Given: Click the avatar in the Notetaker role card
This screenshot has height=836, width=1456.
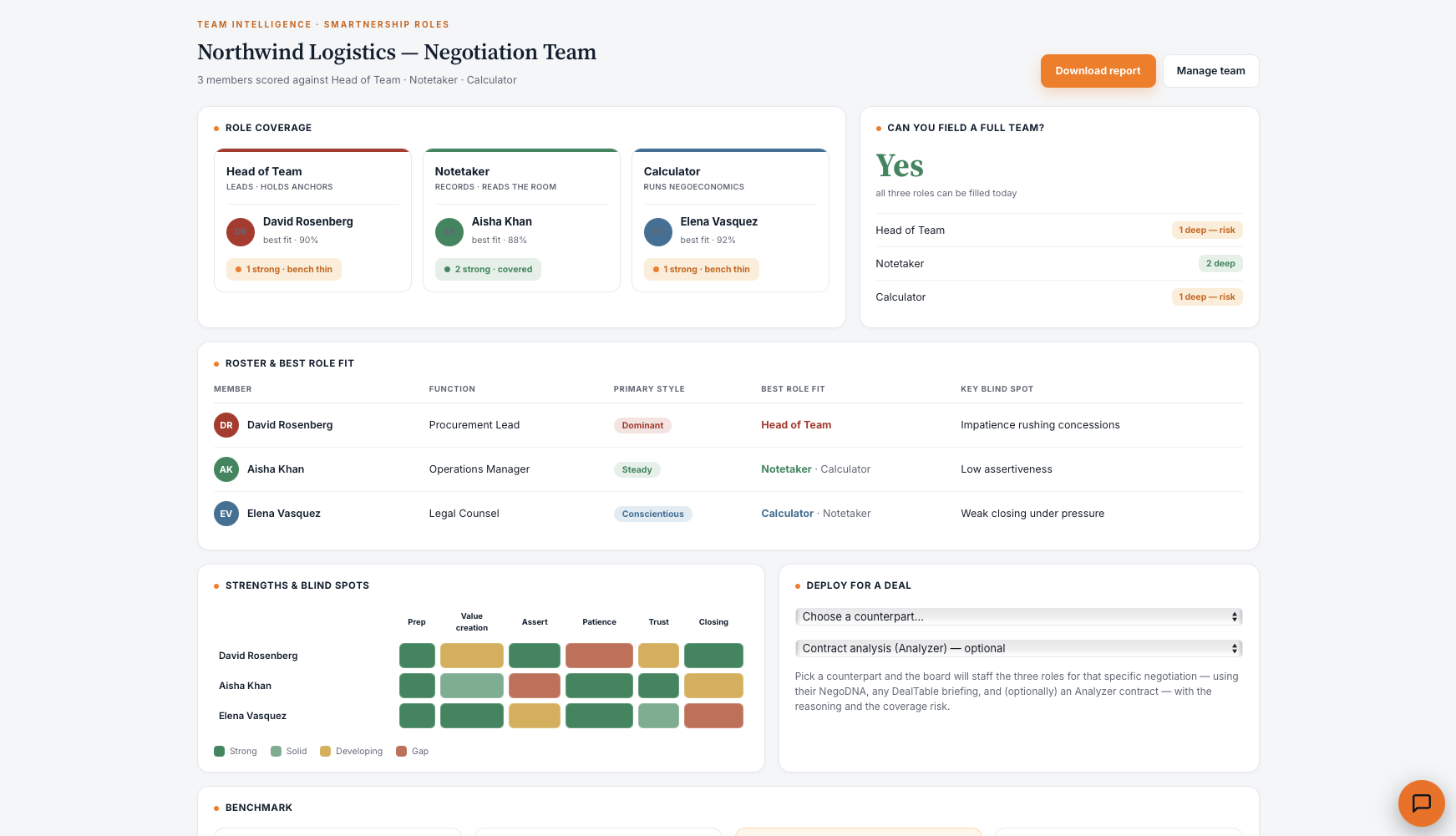Looking at the screenshot, I should (449, 231).
